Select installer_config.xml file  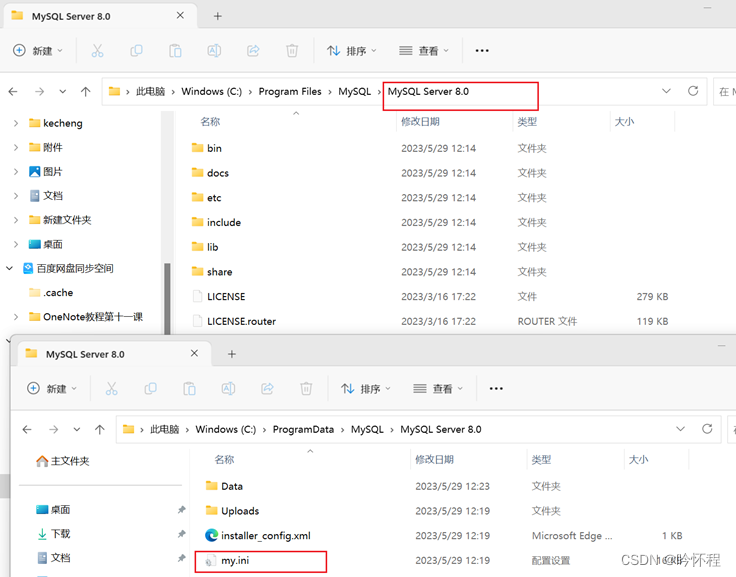[x=258, y=536]
